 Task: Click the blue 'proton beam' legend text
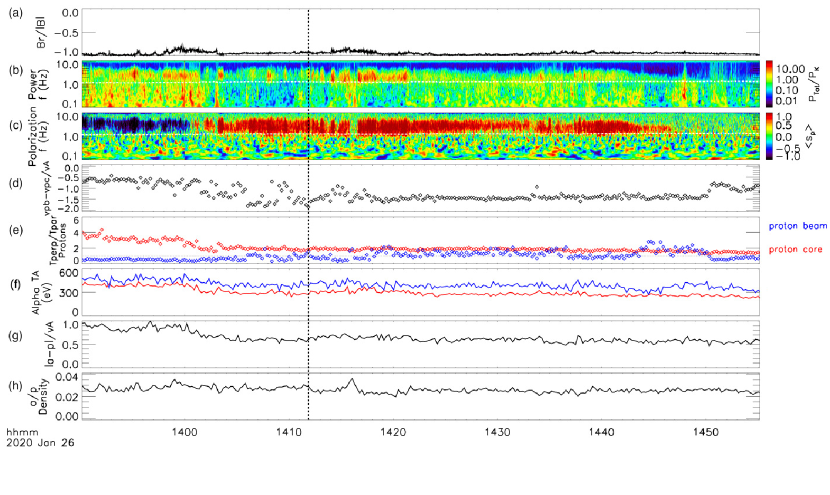797,227
